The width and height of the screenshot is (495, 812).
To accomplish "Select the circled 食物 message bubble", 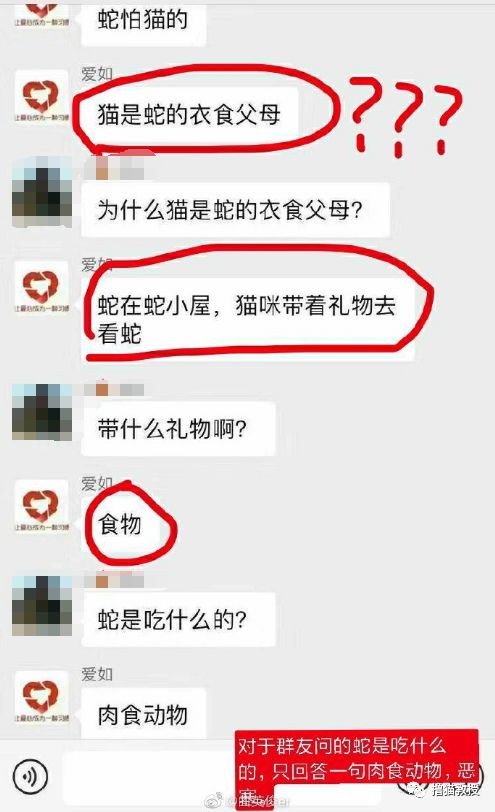I will click(x=120, y=524).
